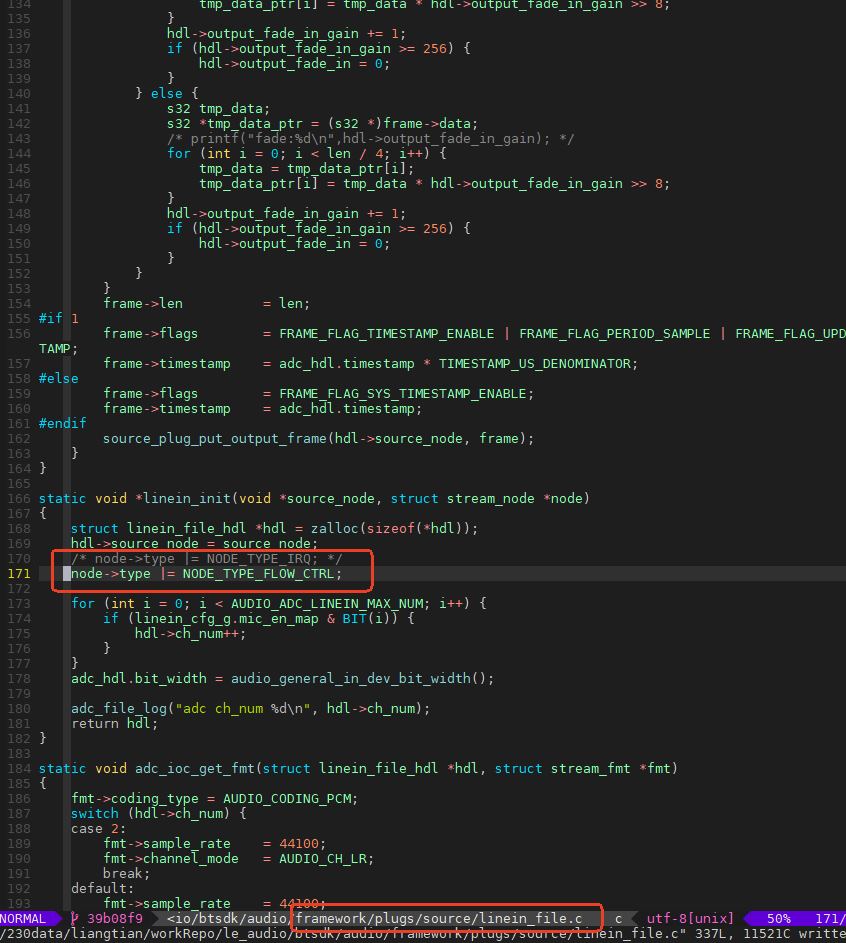Click the "#if 1" preprocessor directive
The height and width of the screenshot is (943, 846).
[58, 318]
